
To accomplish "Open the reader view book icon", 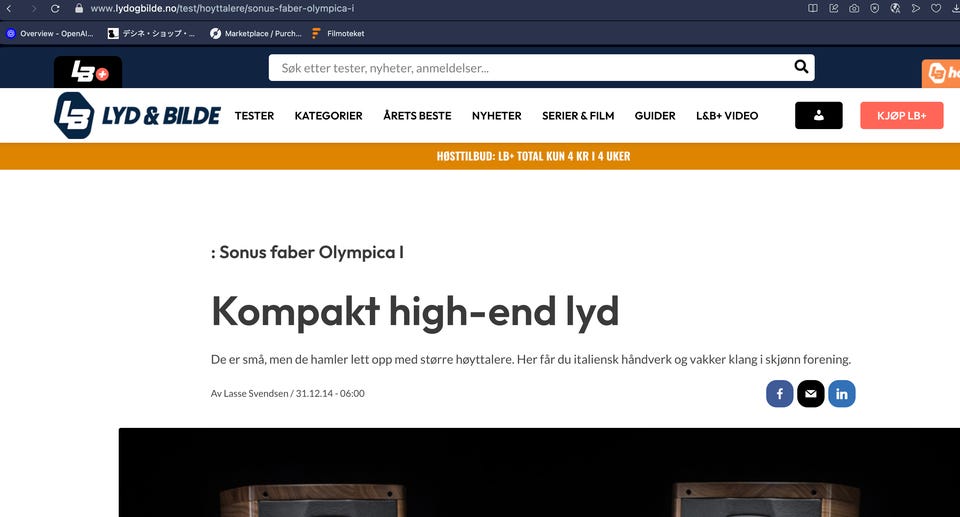I will tap(812, 9).
